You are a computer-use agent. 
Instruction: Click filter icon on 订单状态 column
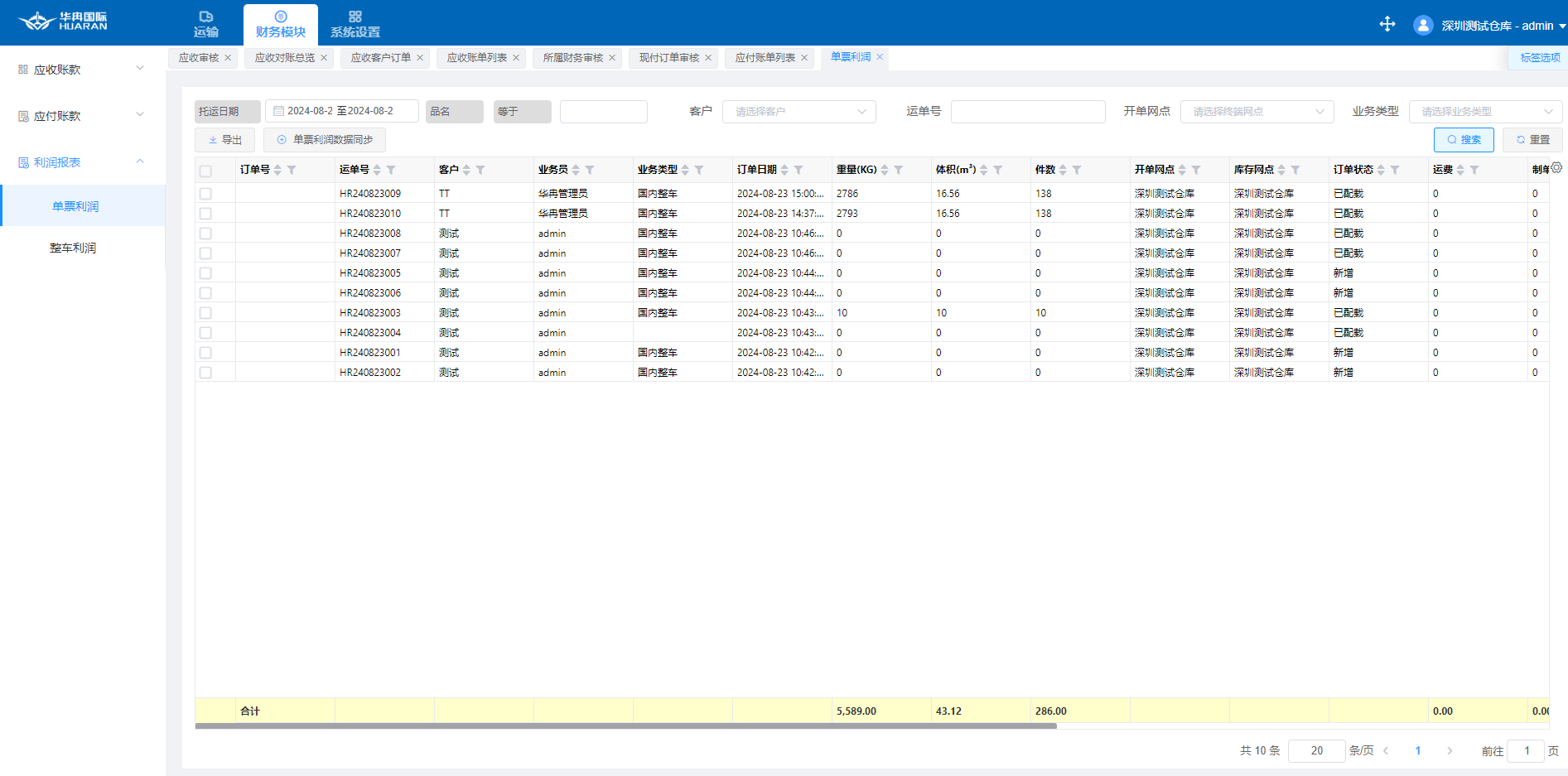click(1395, 170)
